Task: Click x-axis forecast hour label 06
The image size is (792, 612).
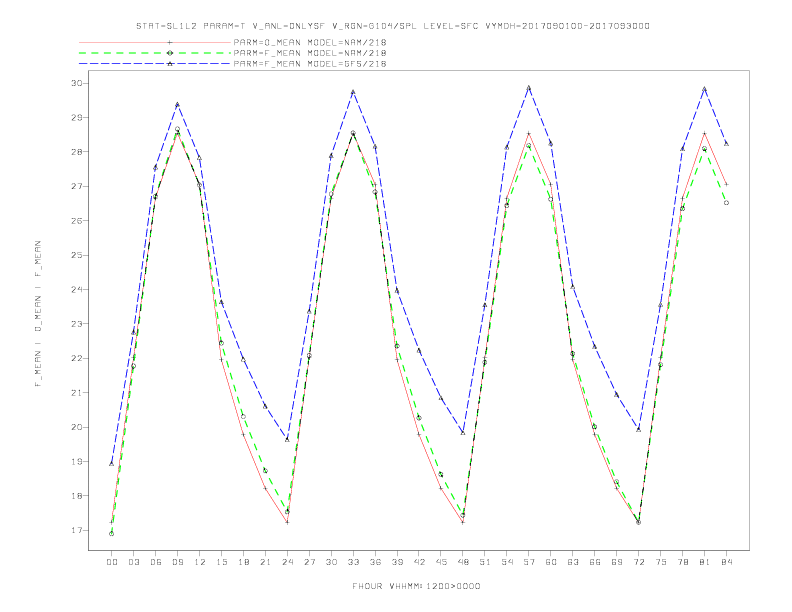Action: [x=156, y=562]
